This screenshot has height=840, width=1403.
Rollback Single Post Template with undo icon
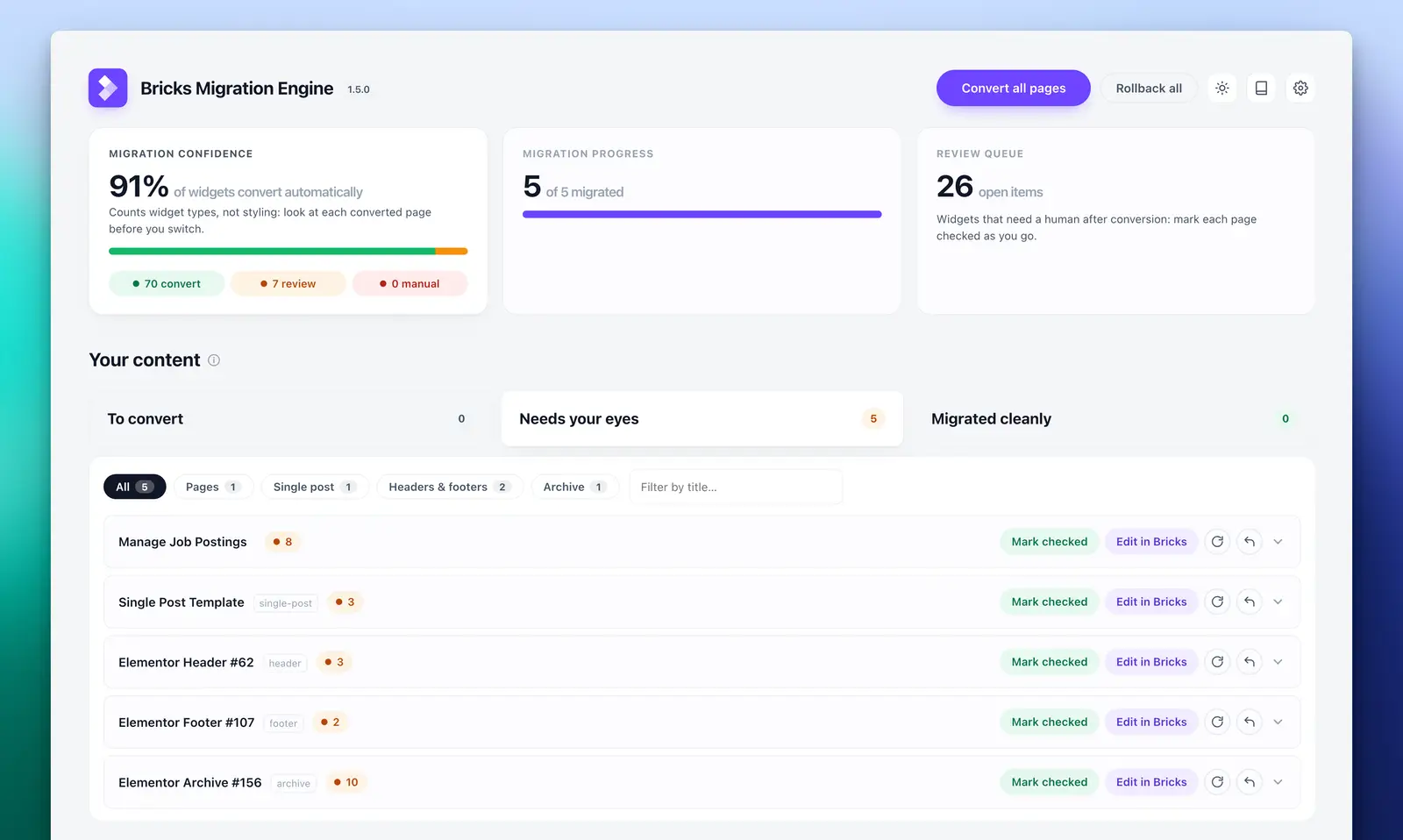tap(1250, 602)
